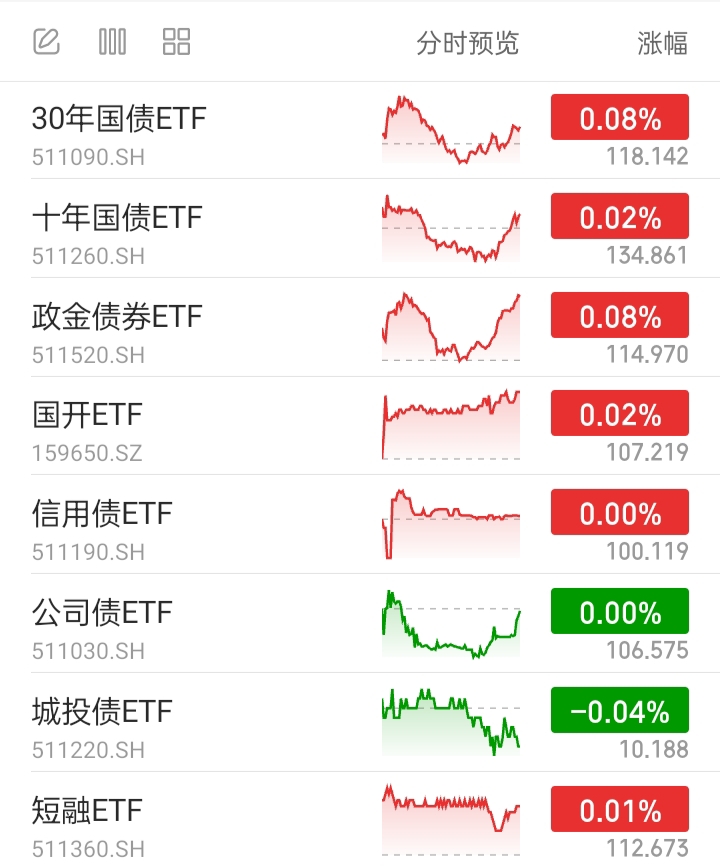This screenshot has height=866, width=720.
Task: Open 城投债ETF stock row
Action: point(360,722)
